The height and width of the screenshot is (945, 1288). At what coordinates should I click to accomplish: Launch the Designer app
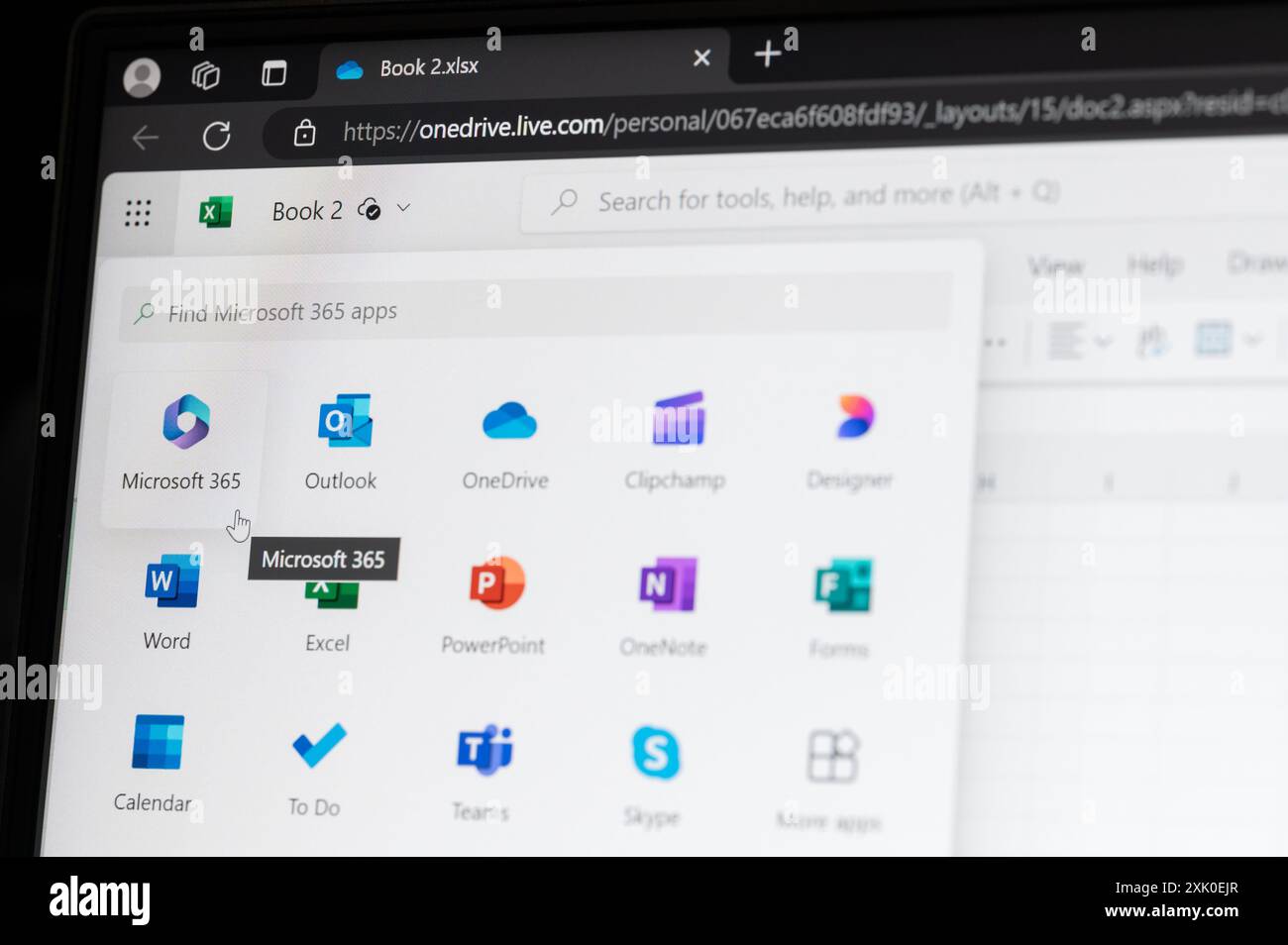click(850, 442)
